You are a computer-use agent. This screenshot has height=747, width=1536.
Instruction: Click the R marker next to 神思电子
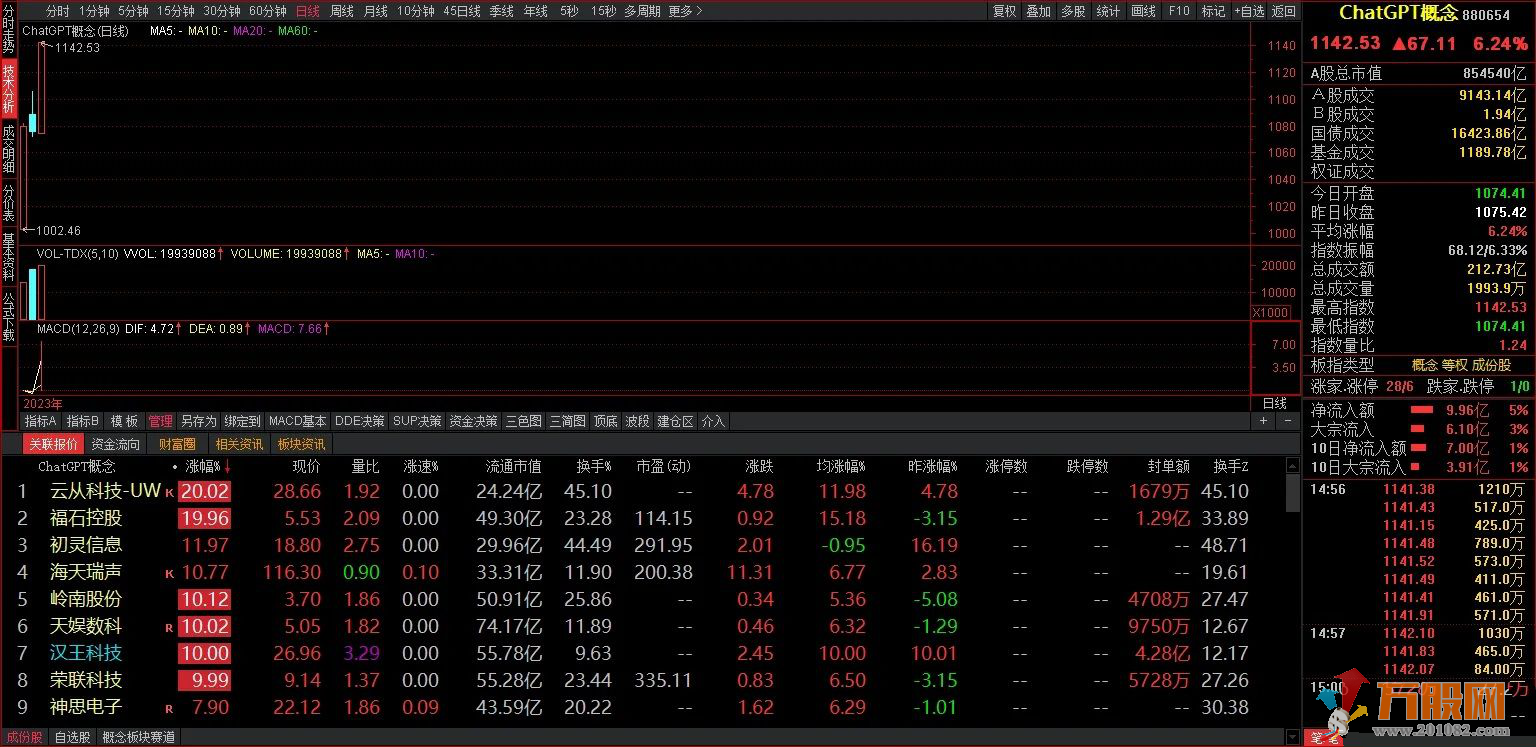click(x=169, y=709)
